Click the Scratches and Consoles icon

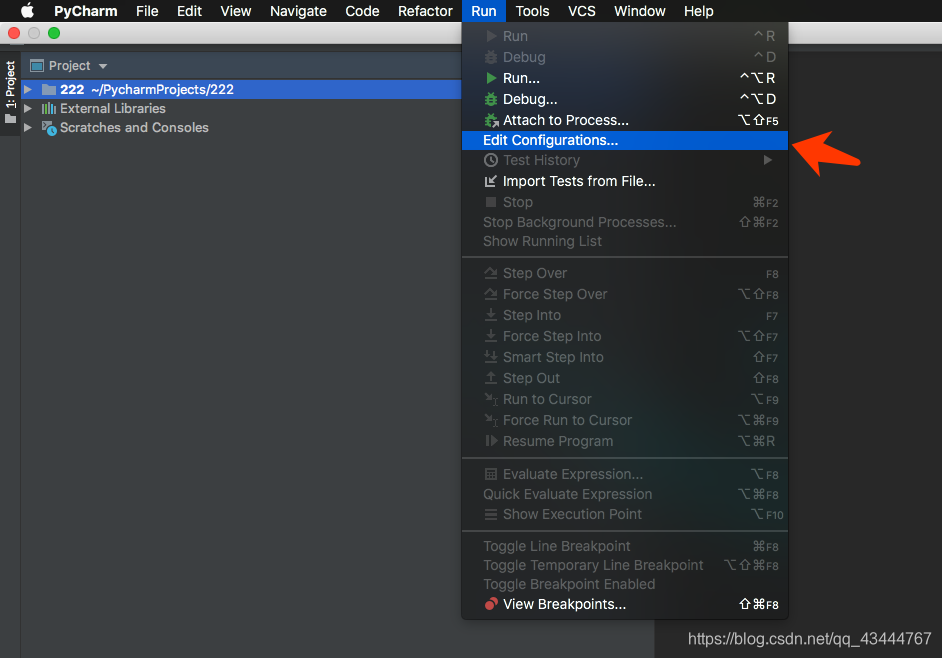[x=49, y=128]
